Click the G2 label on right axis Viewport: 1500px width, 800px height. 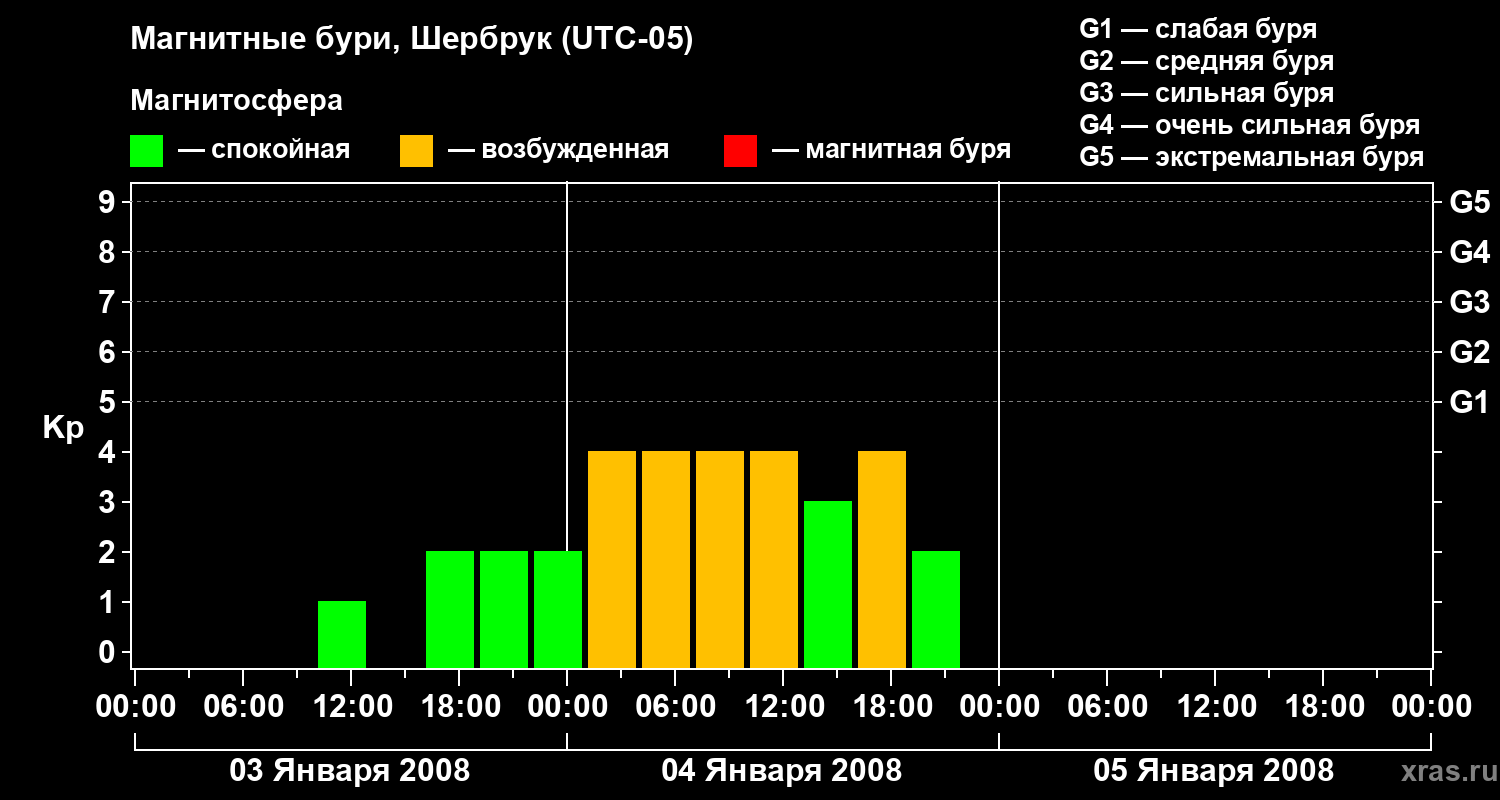1470,352
